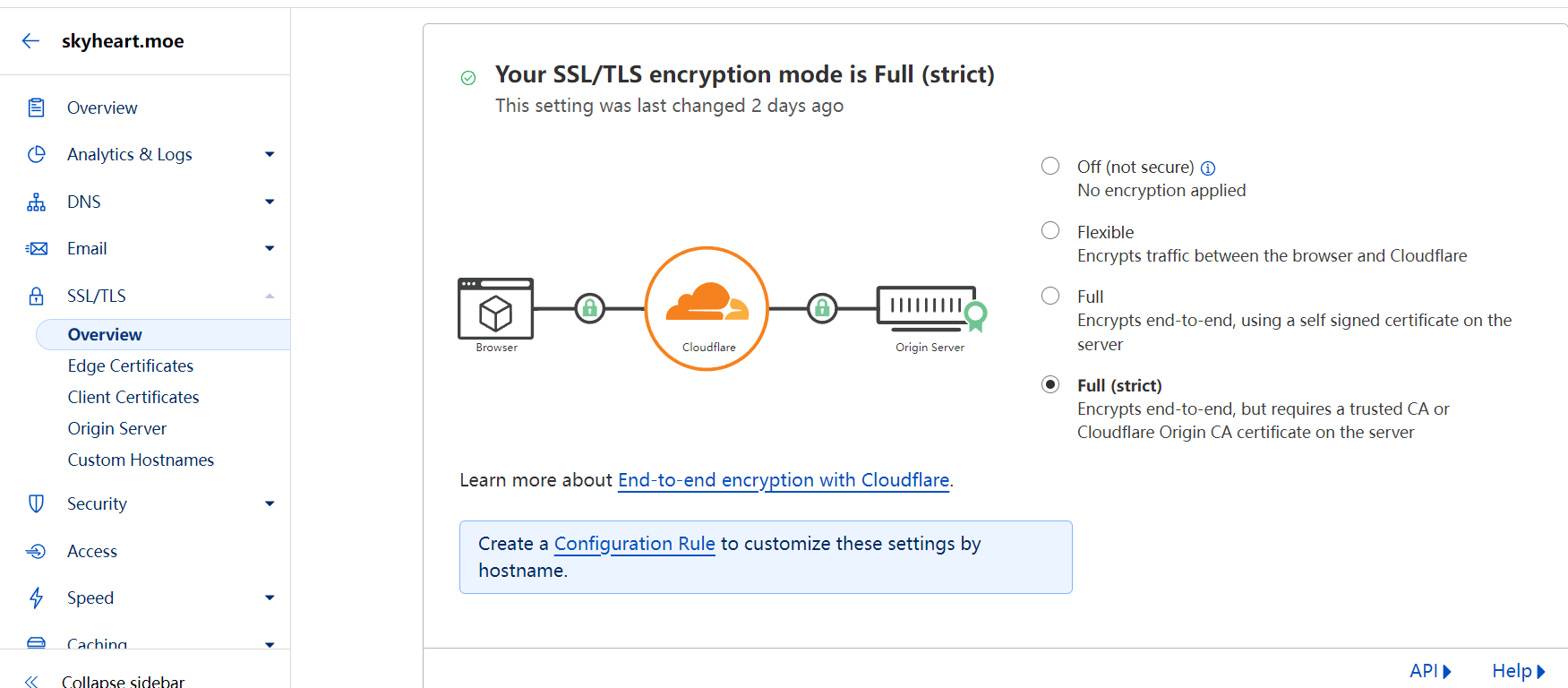Viewport: 1568px width, 688px height.
Task: Click the Analytics & Logs pie chart icon
Action: (x=36, y=154)
